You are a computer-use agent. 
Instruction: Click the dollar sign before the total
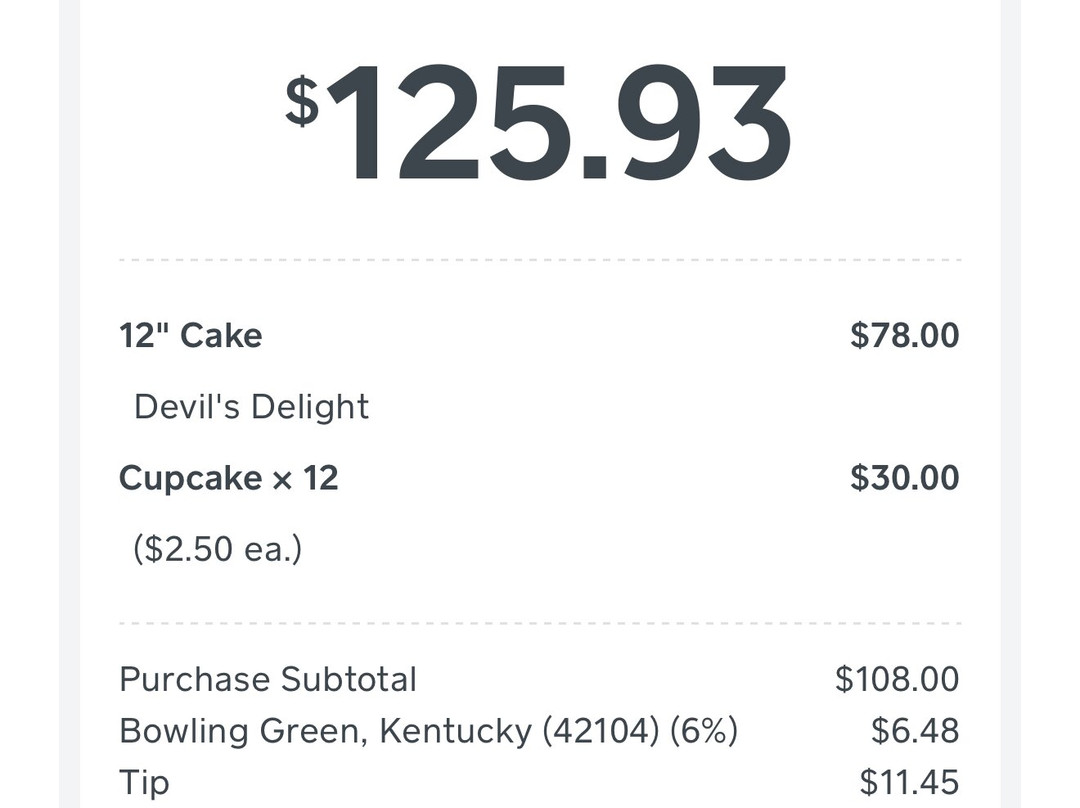(302, 101)
